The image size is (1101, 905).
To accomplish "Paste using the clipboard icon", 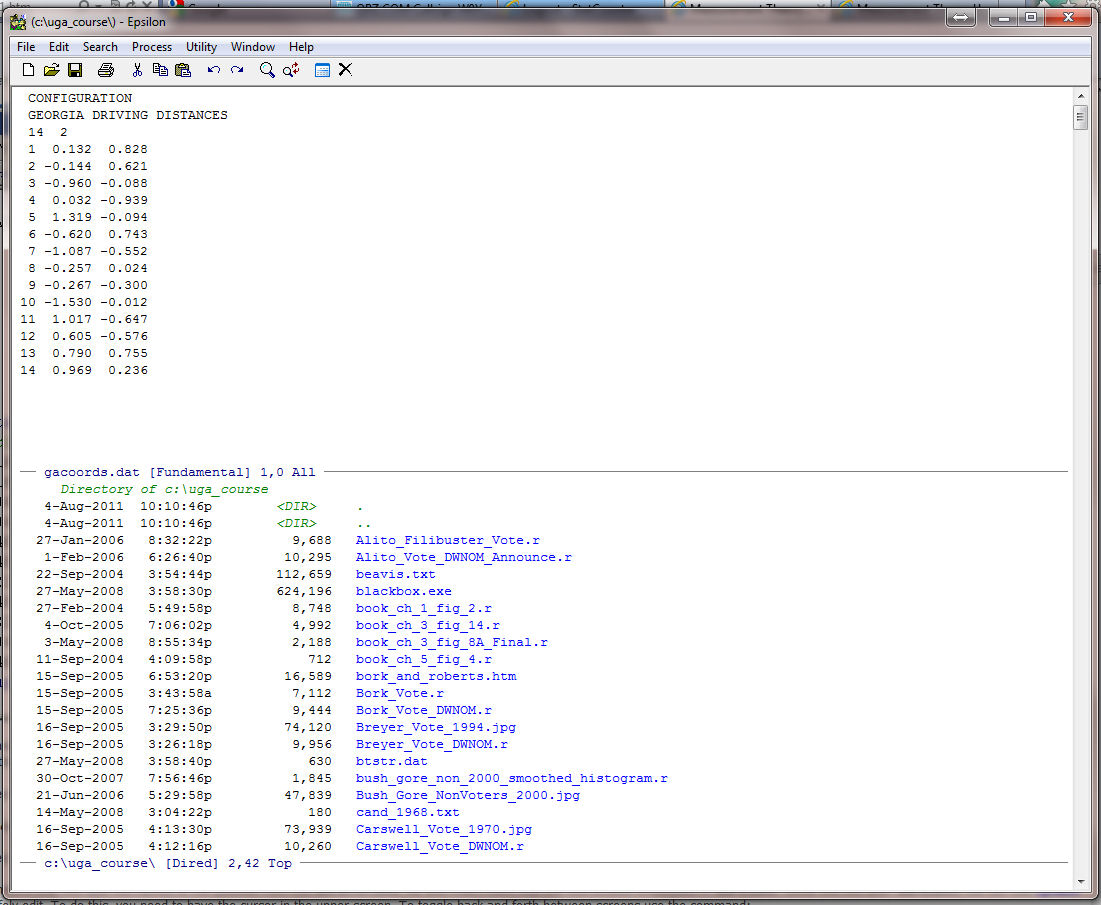I will pyautogui.click(x=183, y=70).
